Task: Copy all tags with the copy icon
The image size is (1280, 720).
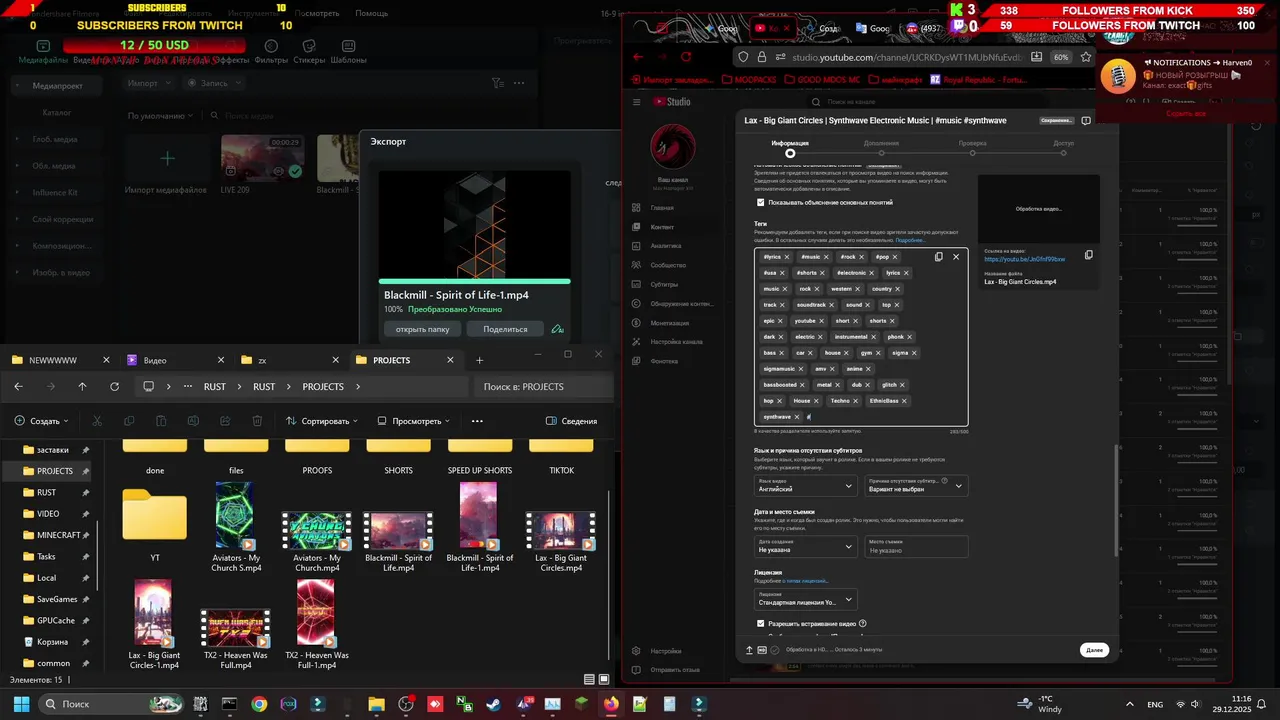Action: (x=938, y=257)
